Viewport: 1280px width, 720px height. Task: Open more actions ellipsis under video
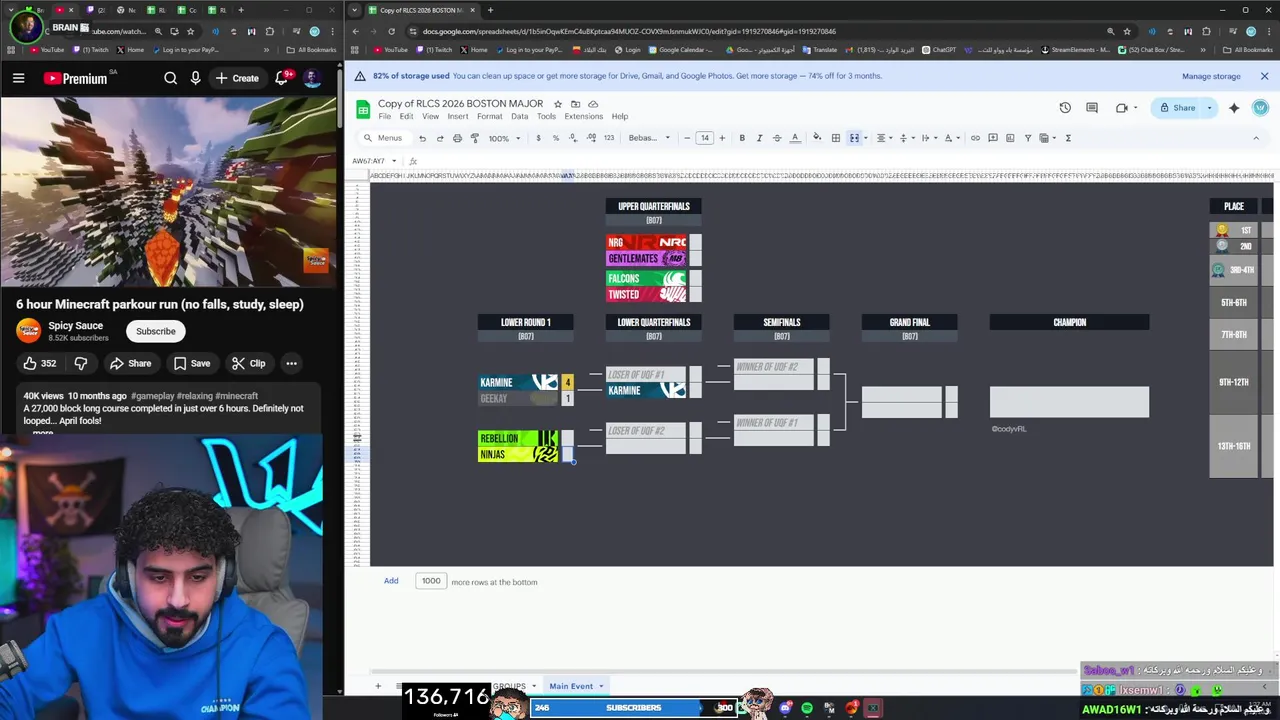click(291, 363)
